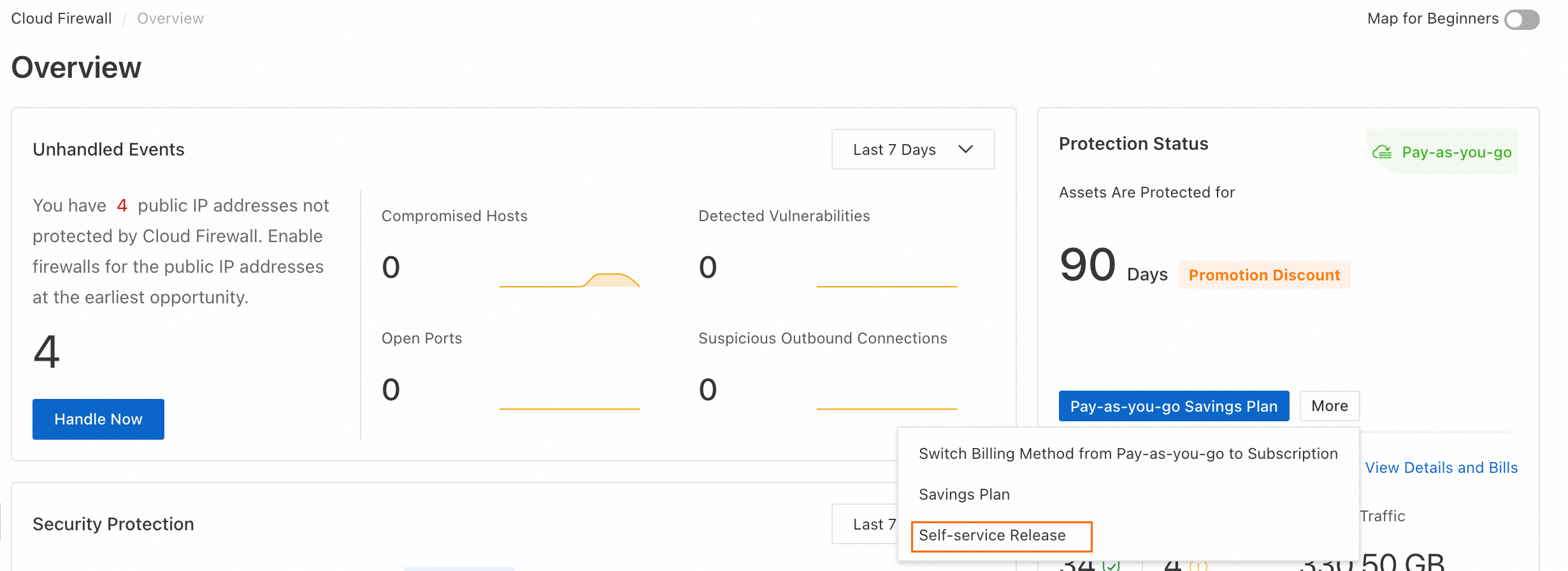This screenshot has width=1568, height=571.
Task: Click the More button in Protection Status
Action: pos(1330,406)
